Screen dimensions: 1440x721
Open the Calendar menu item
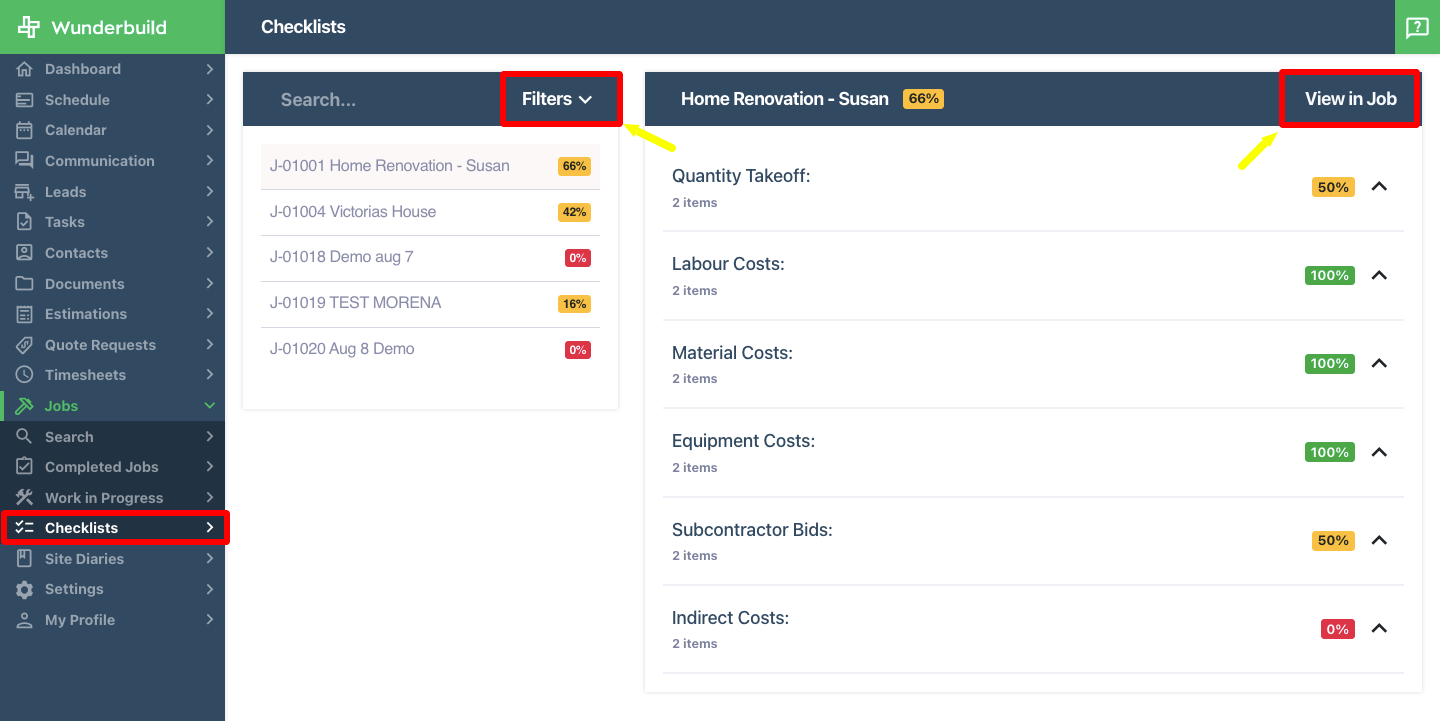[x=112, y=130]
